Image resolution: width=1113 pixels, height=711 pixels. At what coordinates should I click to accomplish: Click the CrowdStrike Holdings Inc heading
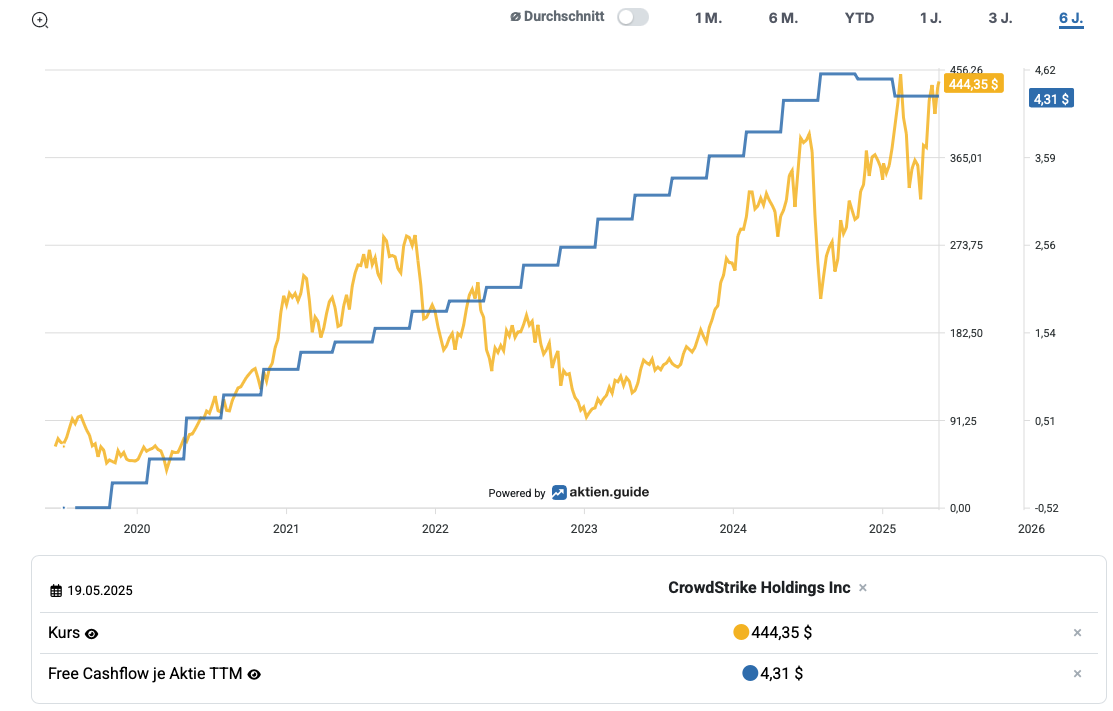click(x=759, y=588)
